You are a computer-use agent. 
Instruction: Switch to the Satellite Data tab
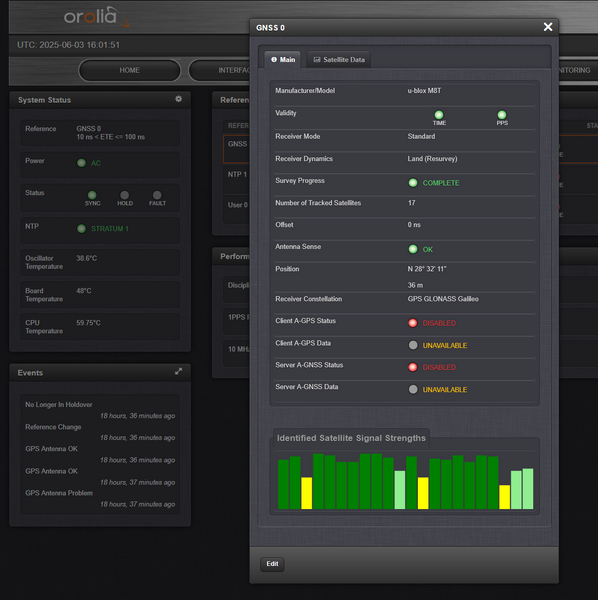pyautogui.click(x=339, y=60)
